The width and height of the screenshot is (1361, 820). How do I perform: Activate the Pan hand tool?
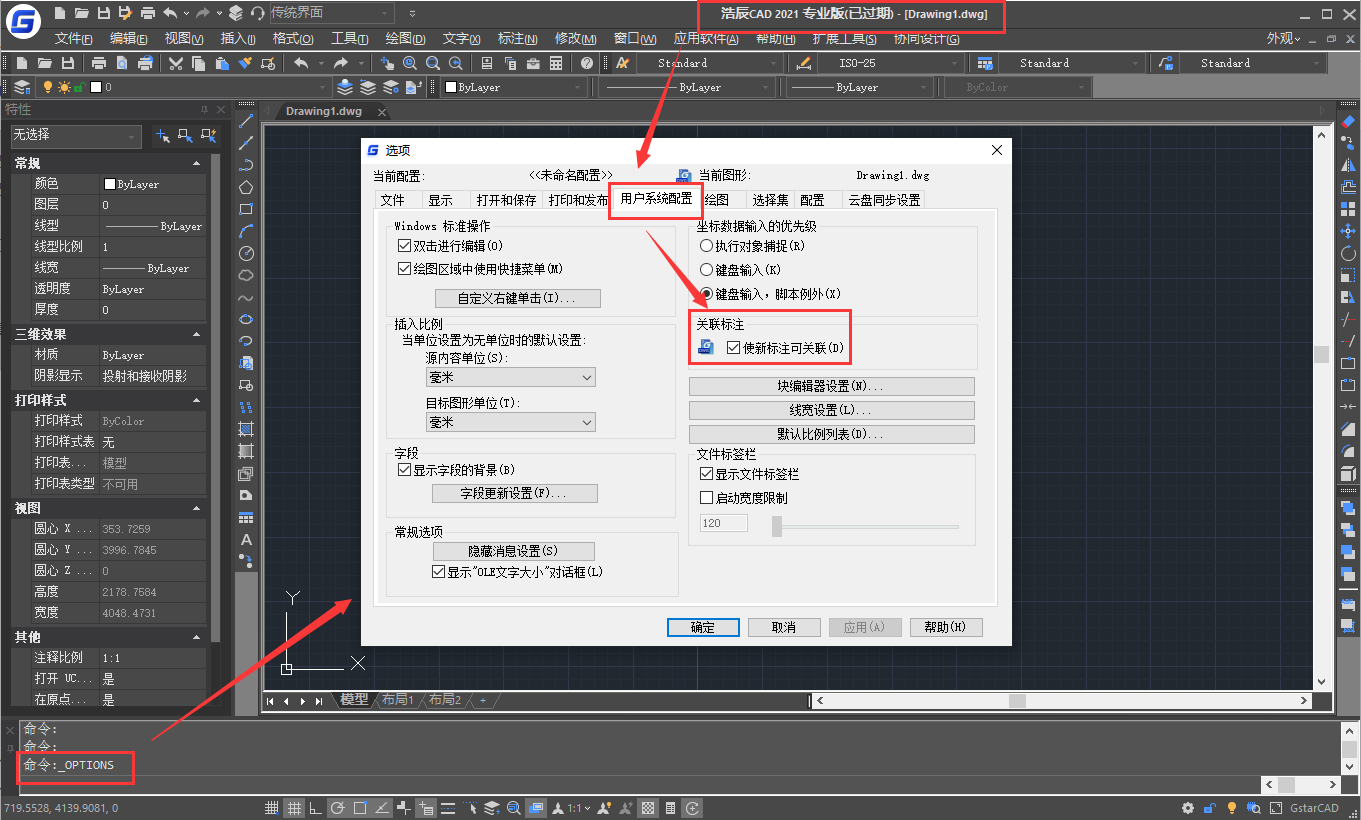click(x=387, y=63)
